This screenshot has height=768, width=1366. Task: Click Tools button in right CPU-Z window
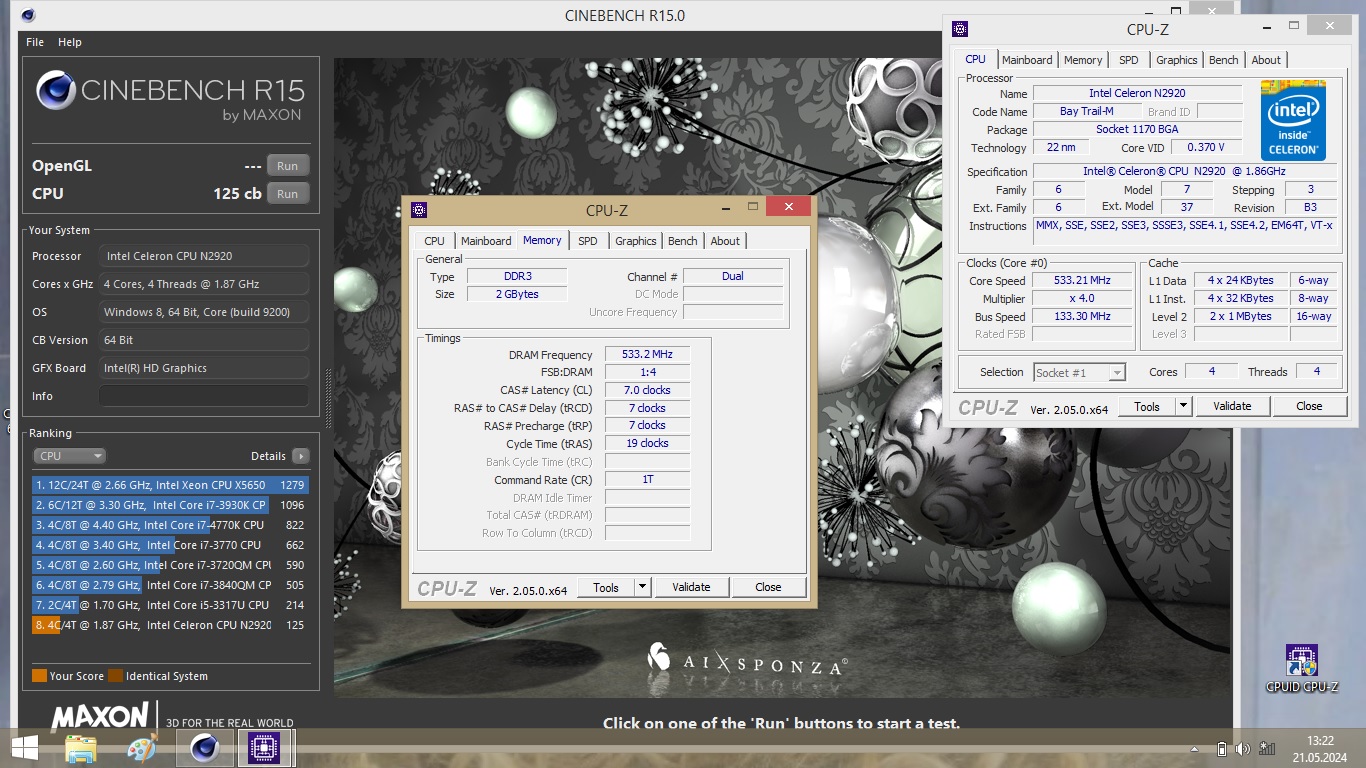pos(1147,406)
